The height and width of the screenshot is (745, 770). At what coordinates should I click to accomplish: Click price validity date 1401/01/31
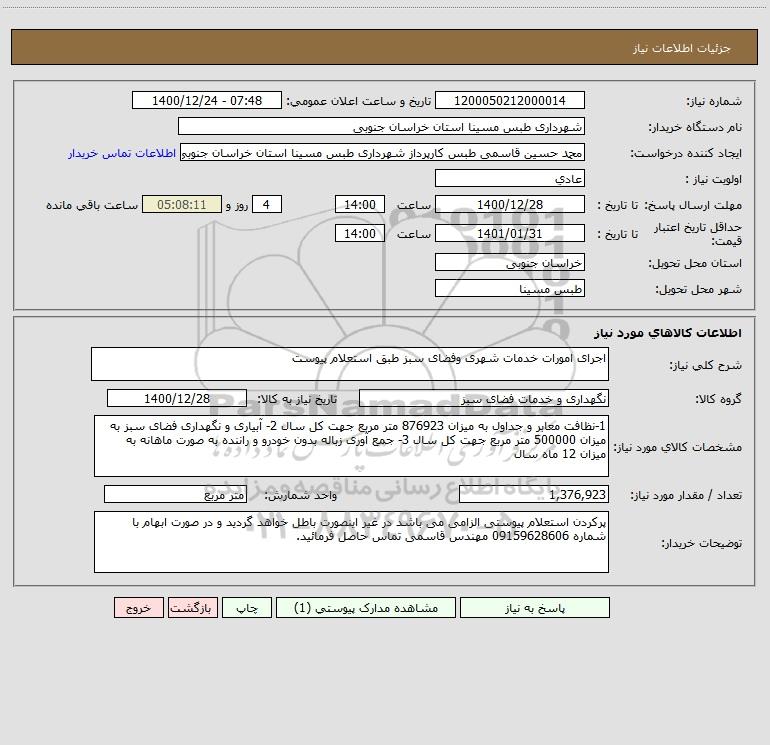[x=510, y=233]
